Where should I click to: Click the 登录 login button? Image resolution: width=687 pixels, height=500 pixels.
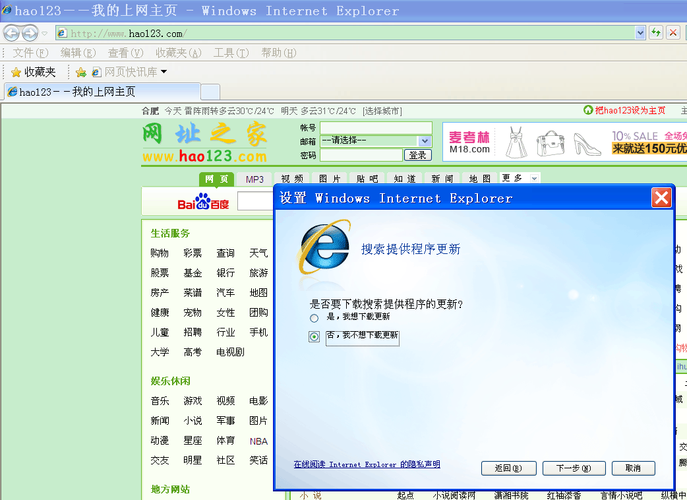tap(418, 155)
